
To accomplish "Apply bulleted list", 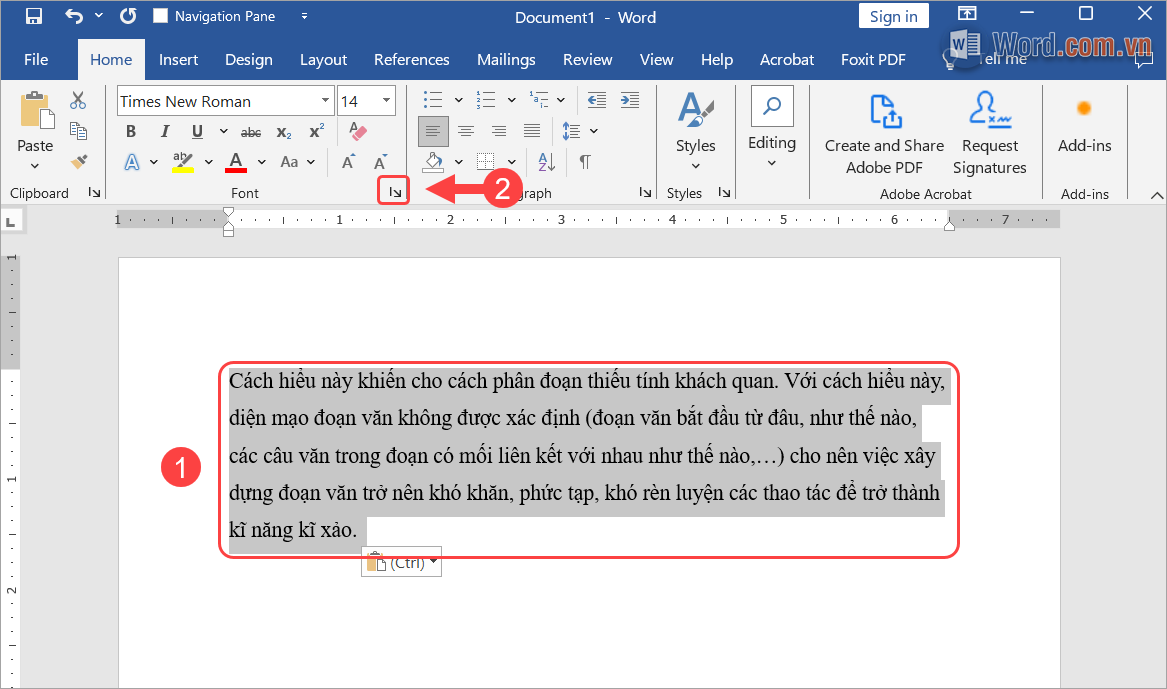I will [x=432, y=100].
